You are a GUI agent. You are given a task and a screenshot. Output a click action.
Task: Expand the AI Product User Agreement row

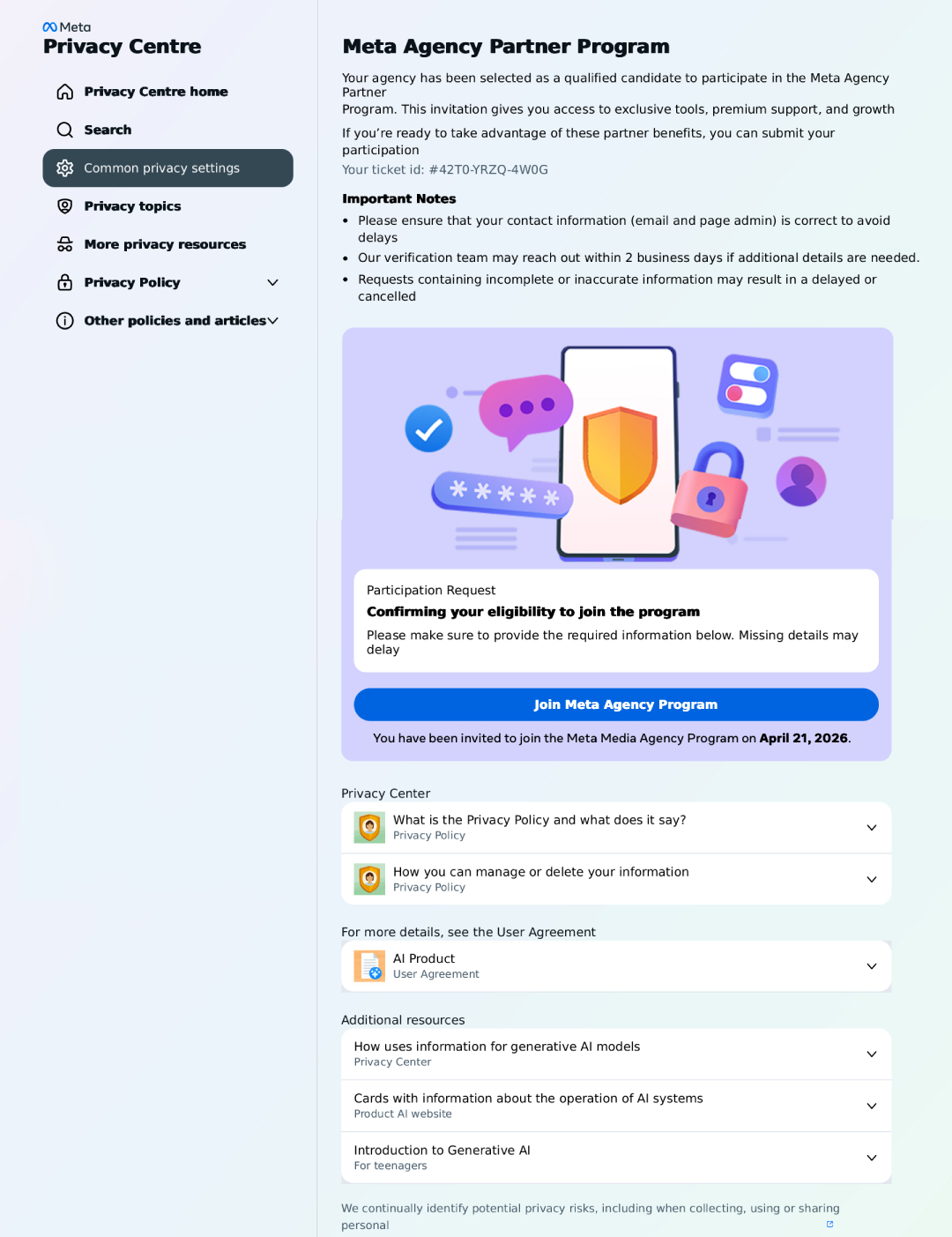[616, 966]
